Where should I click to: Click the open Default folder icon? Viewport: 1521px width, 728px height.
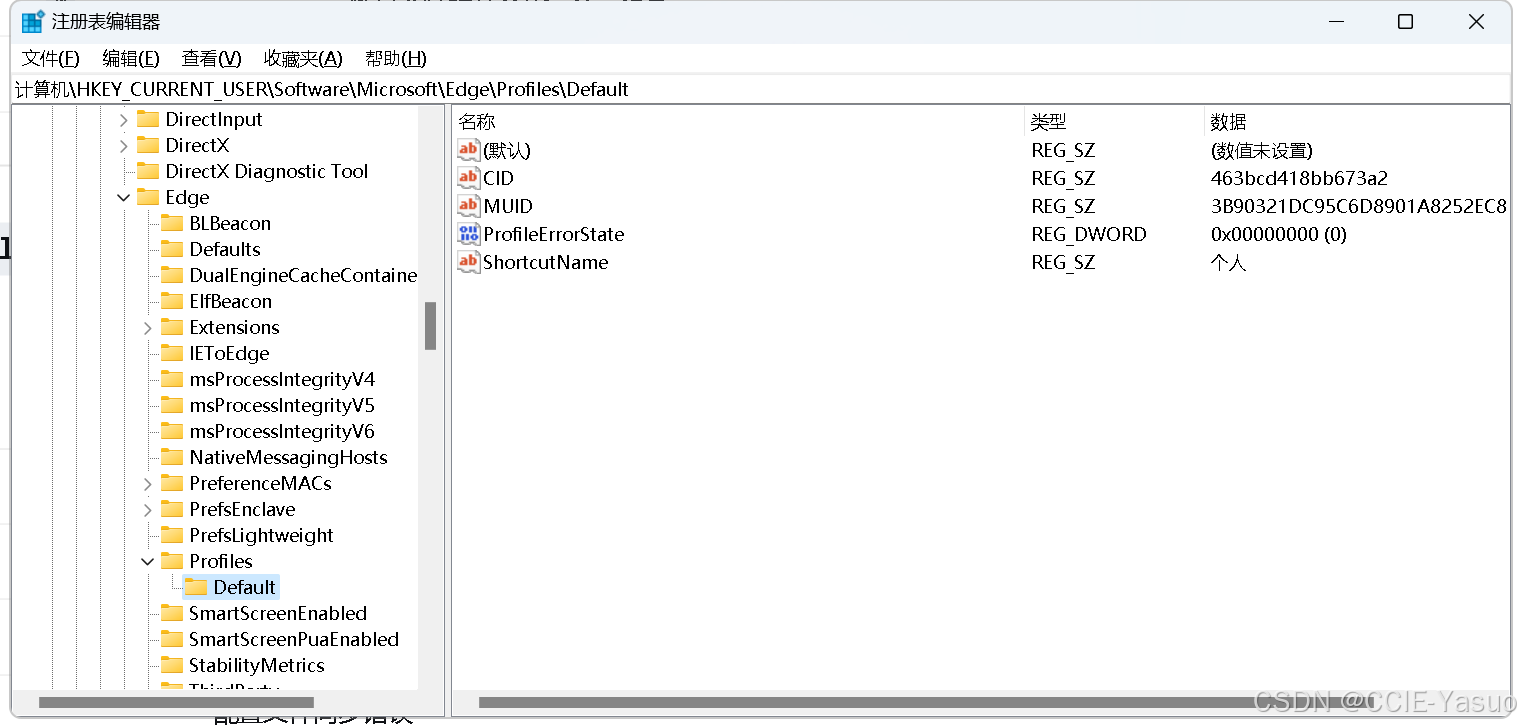coord(196,587)
